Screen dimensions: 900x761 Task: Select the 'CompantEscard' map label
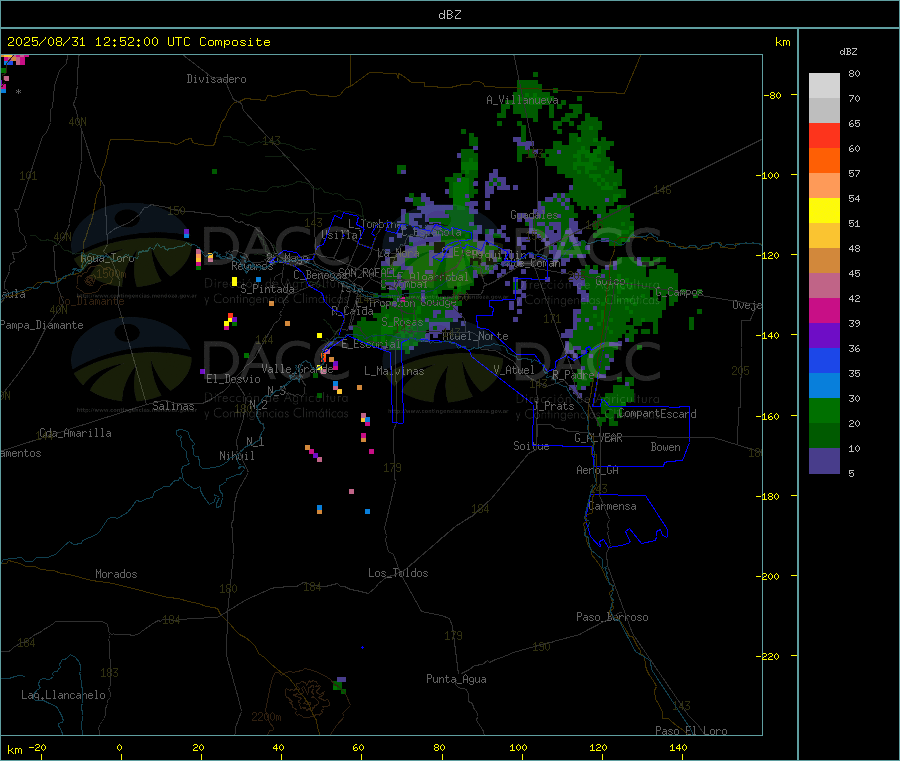tap(657, 414)
